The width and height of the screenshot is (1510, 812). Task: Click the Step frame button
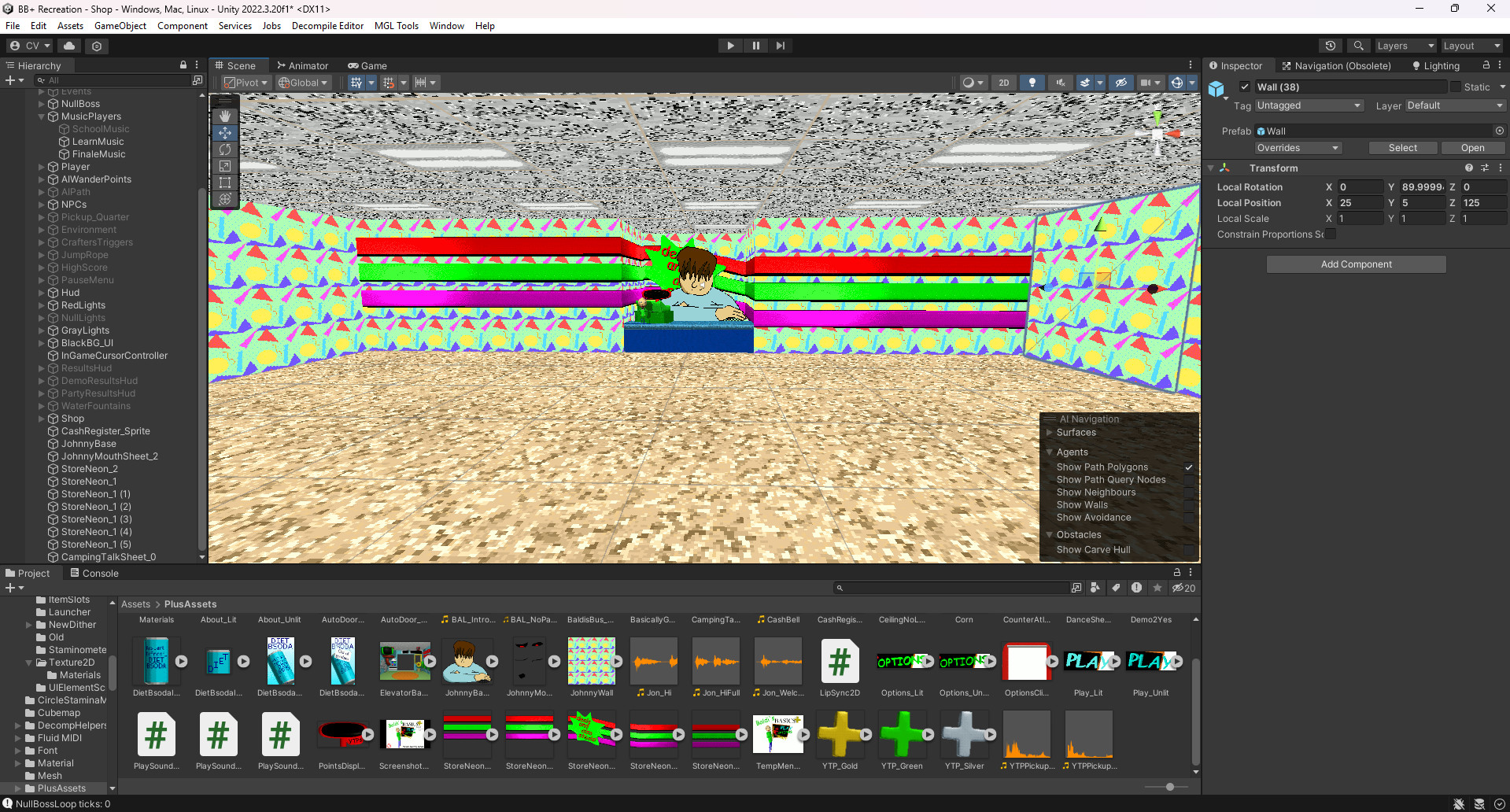781,46
